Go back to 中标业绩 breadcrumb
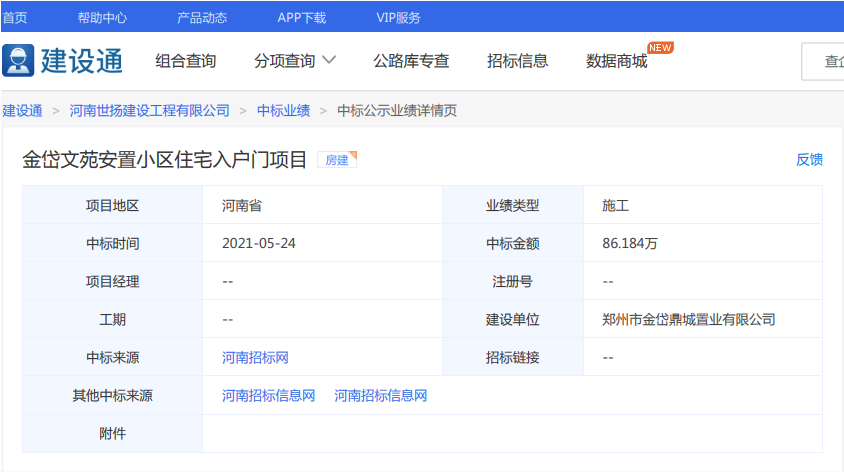 tap(283, 111)
